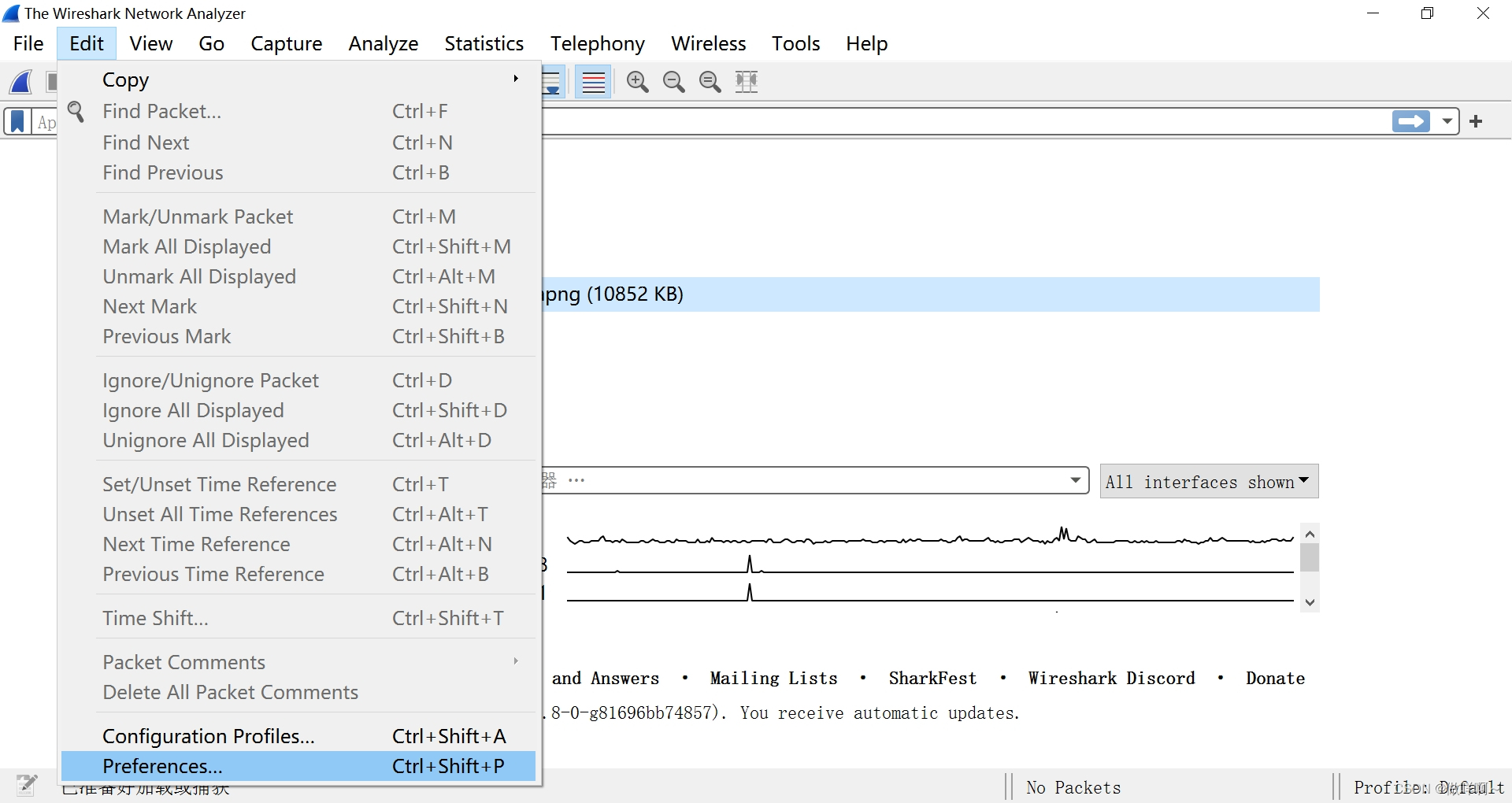Select Mark All Displayed menu entry

coord(298,246)
